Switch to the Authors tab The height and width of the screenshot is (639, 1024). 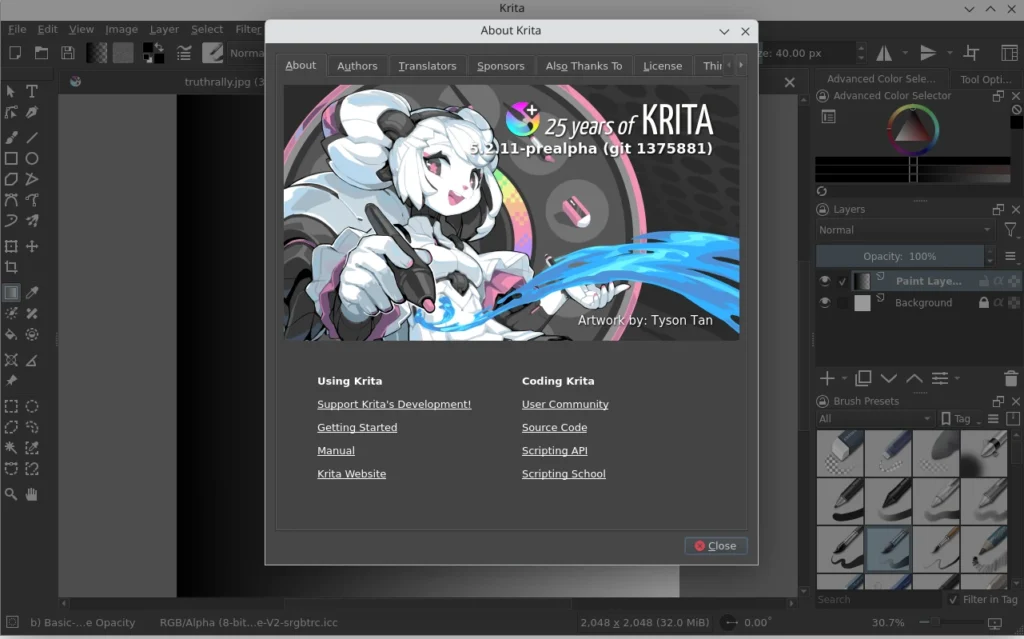pos(357,66)
